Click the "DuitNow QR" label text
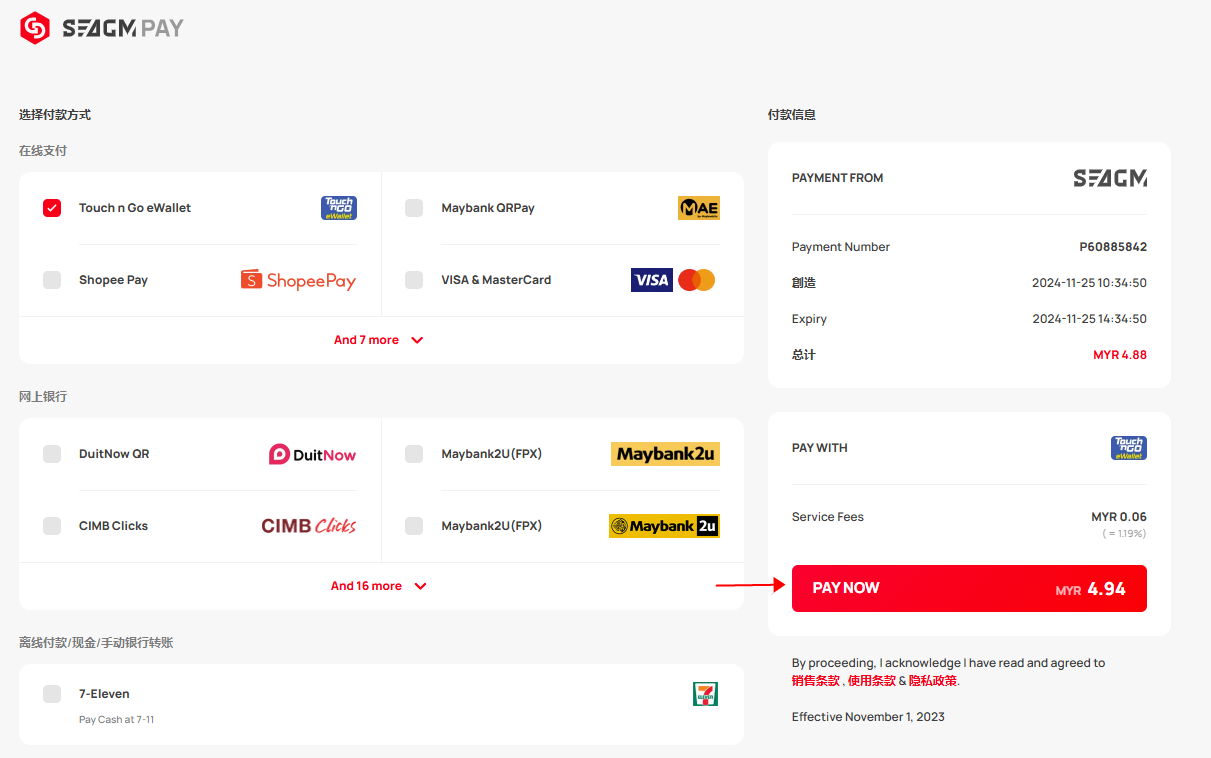 (114, 454)
